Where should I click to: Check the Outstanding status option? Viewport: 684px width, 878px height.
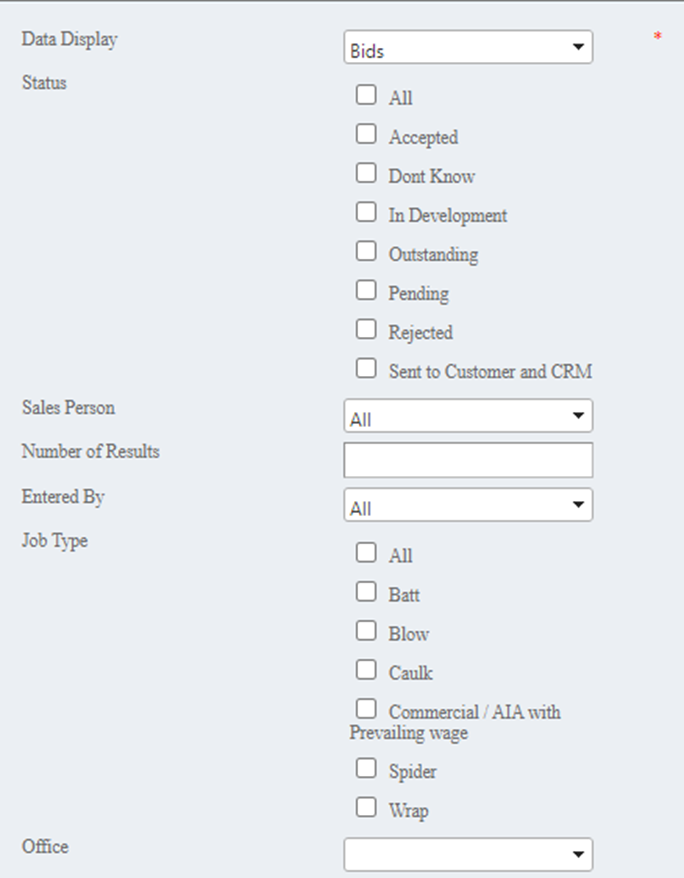[367, 252]
